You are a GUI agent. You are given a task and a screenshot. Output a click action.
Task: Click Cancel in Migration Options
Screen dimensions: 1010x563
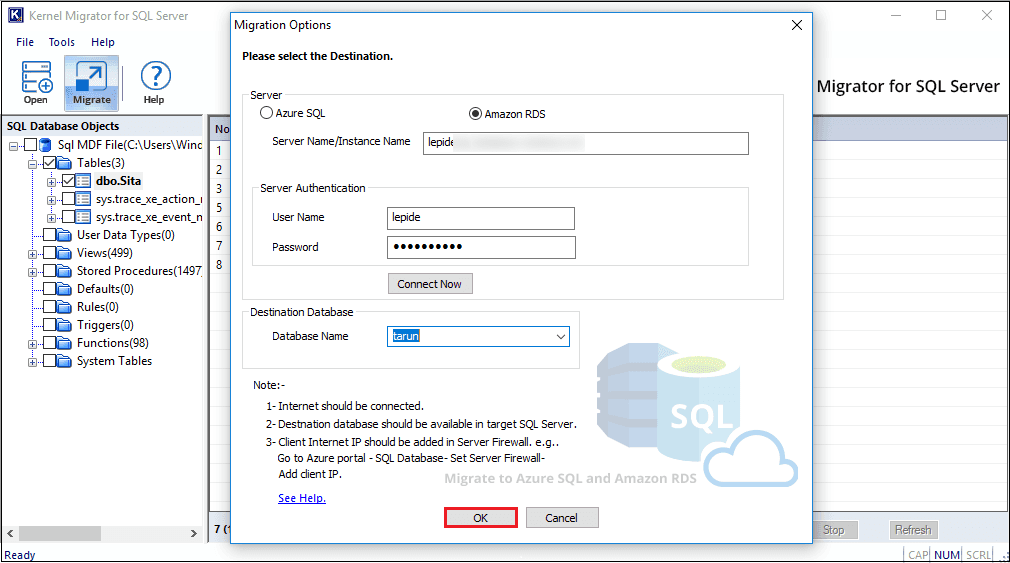pos(562,518)
